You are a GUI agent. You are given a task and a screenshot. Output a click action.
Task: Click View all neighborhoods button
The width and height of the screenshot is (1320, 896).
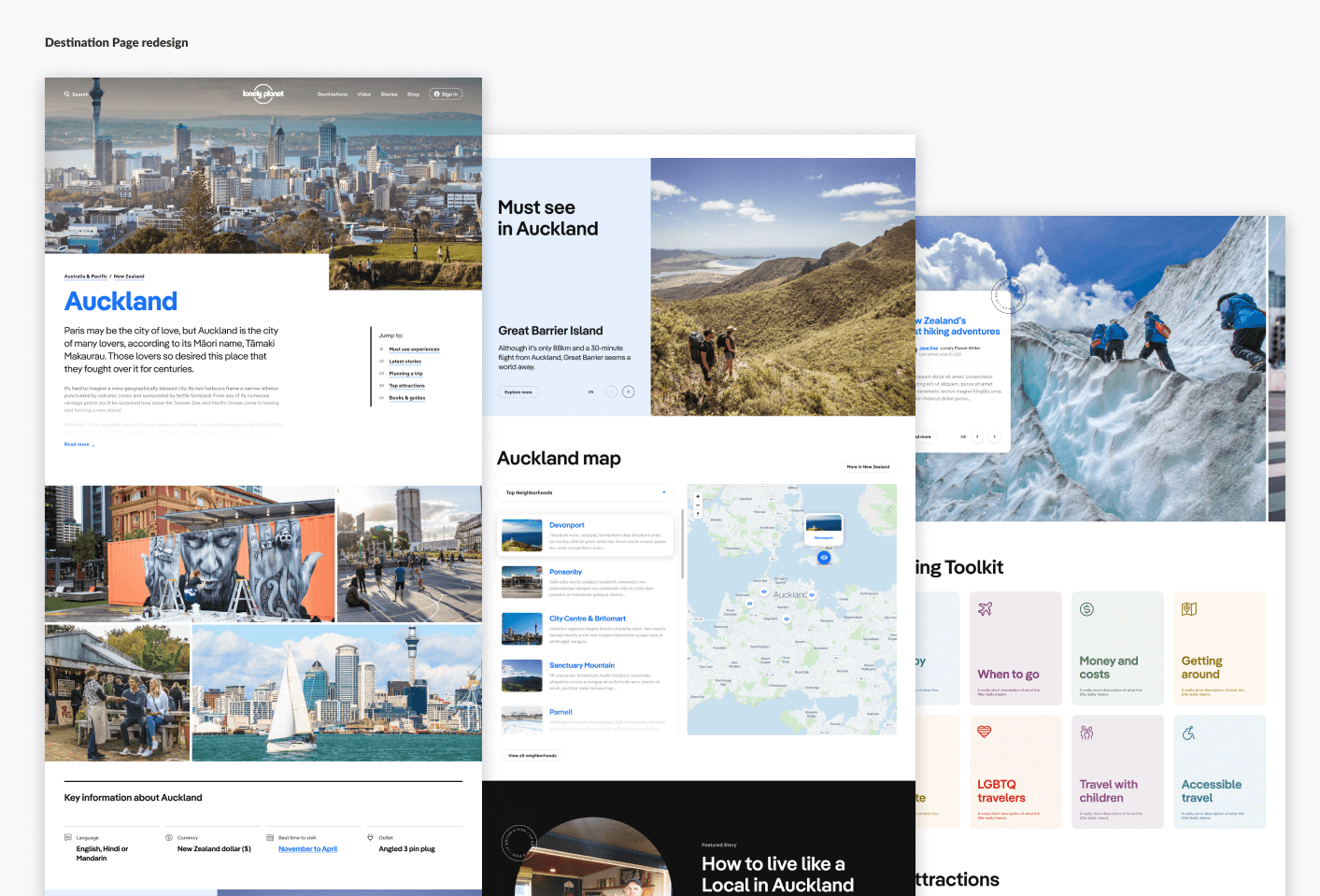click(532, 756)
